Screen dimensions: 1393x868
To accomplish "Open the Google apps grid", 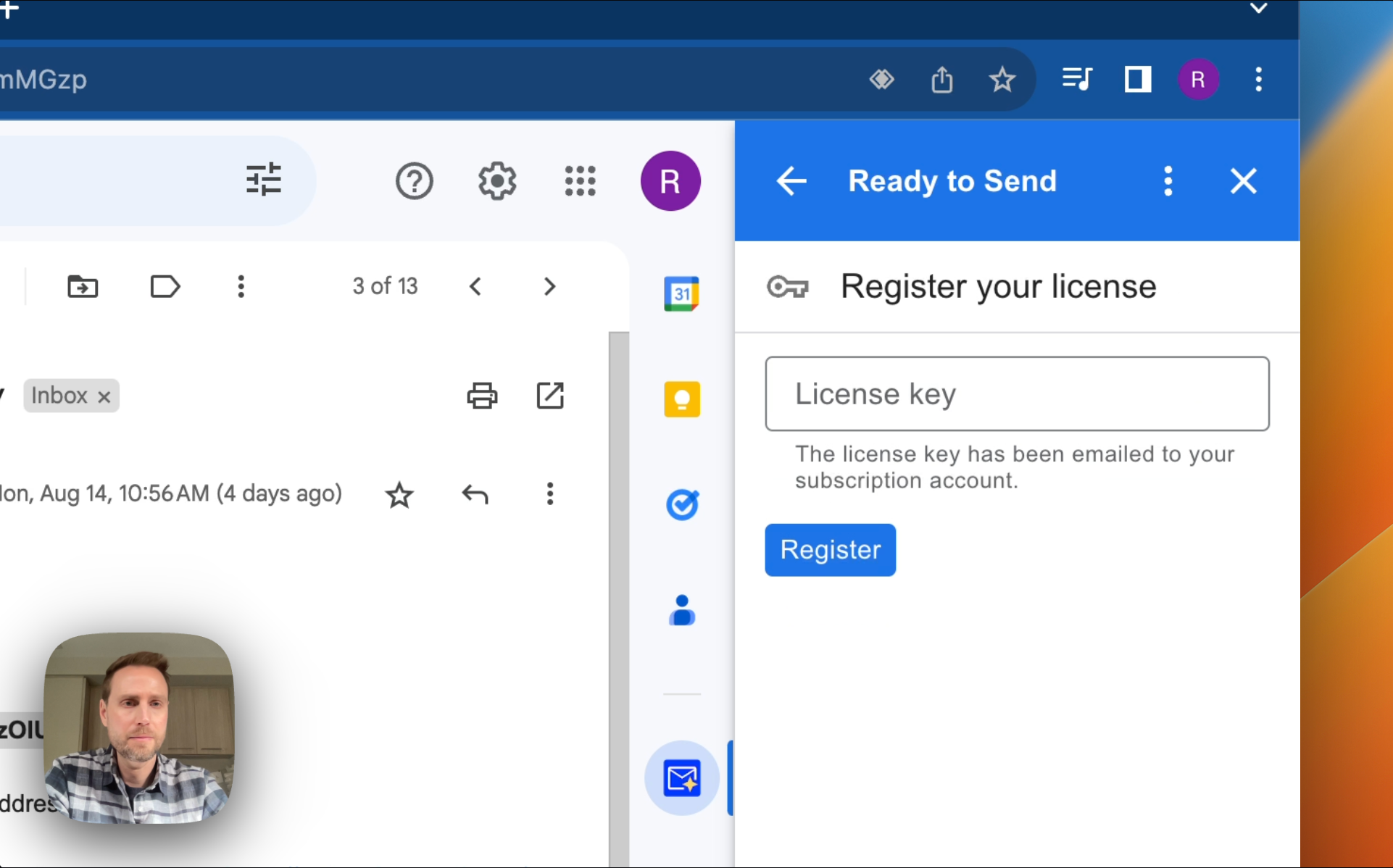I will pos(580,180).
